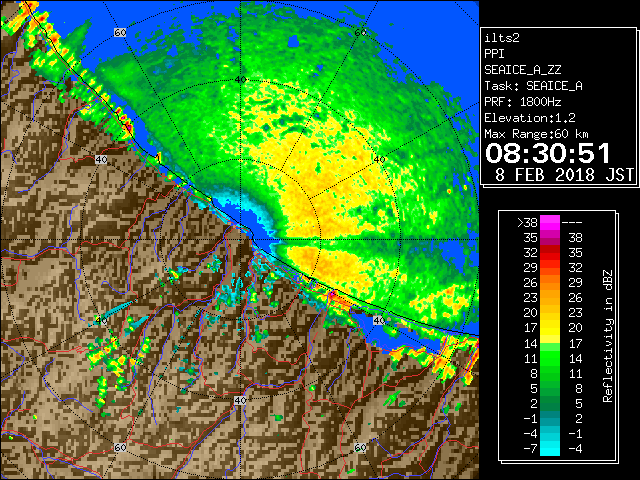Viewport: 640px width, 480px height.
Task: Select the 'Elevation:1.2' value
Action: click(530, 118)
